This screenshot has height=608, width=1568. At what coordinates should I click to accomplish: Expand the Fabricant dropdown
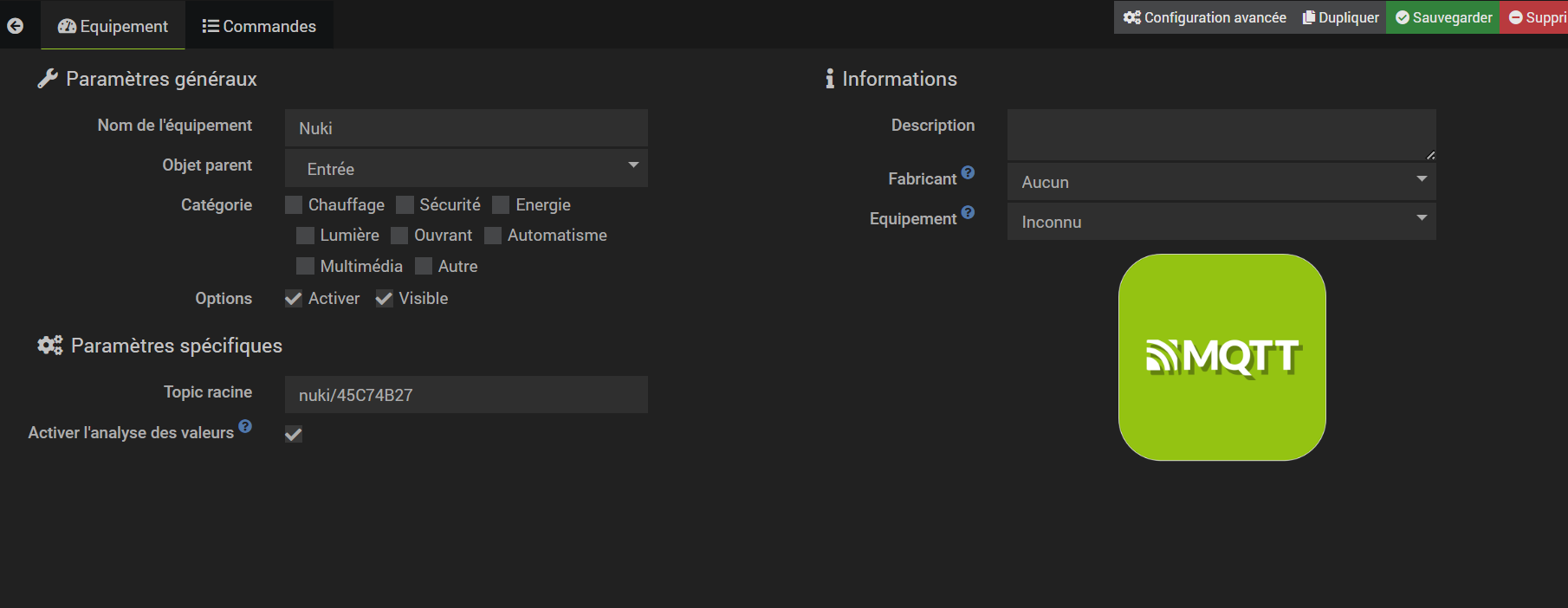(x=1221, y=182)
